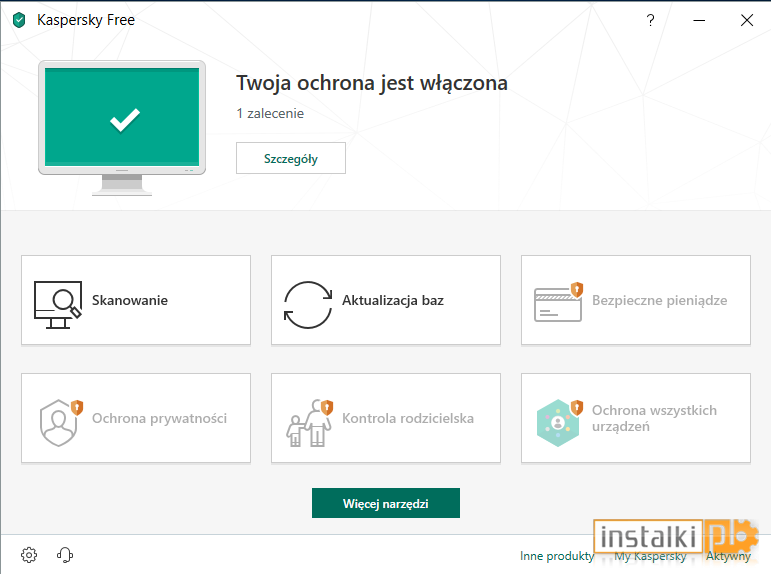Open support via the headset icon

coord(65,555)
